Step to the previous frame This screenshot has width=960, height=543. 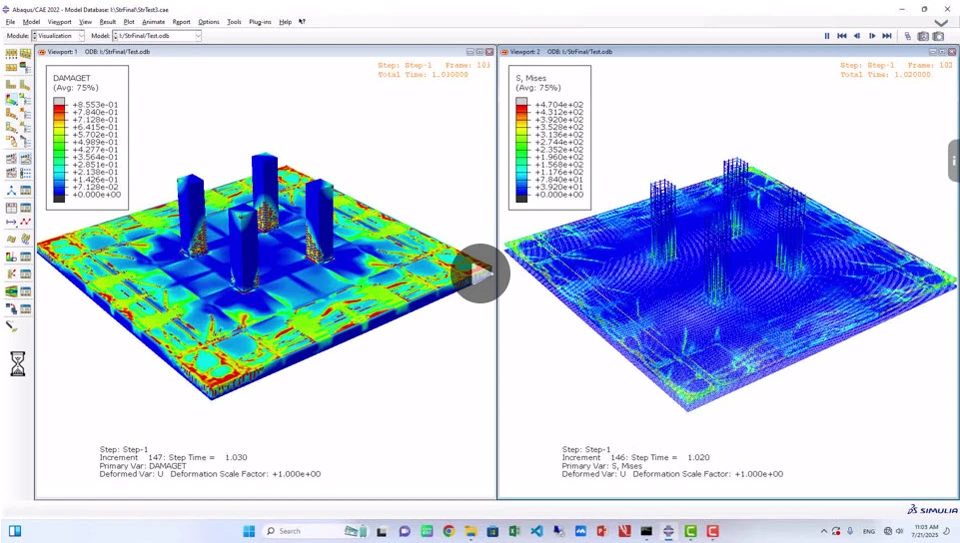[x=857, y=36]
